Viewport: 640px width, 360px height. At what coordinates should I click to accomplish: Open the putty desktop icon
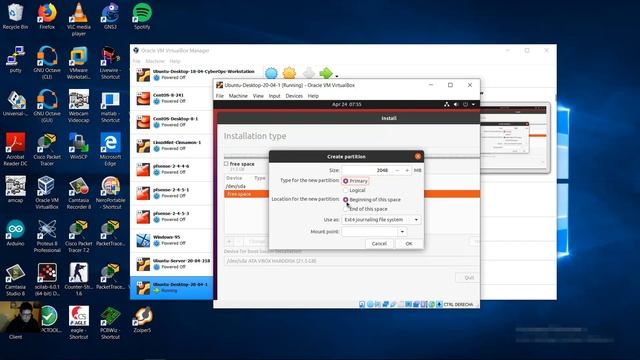(x=16, y=60)
